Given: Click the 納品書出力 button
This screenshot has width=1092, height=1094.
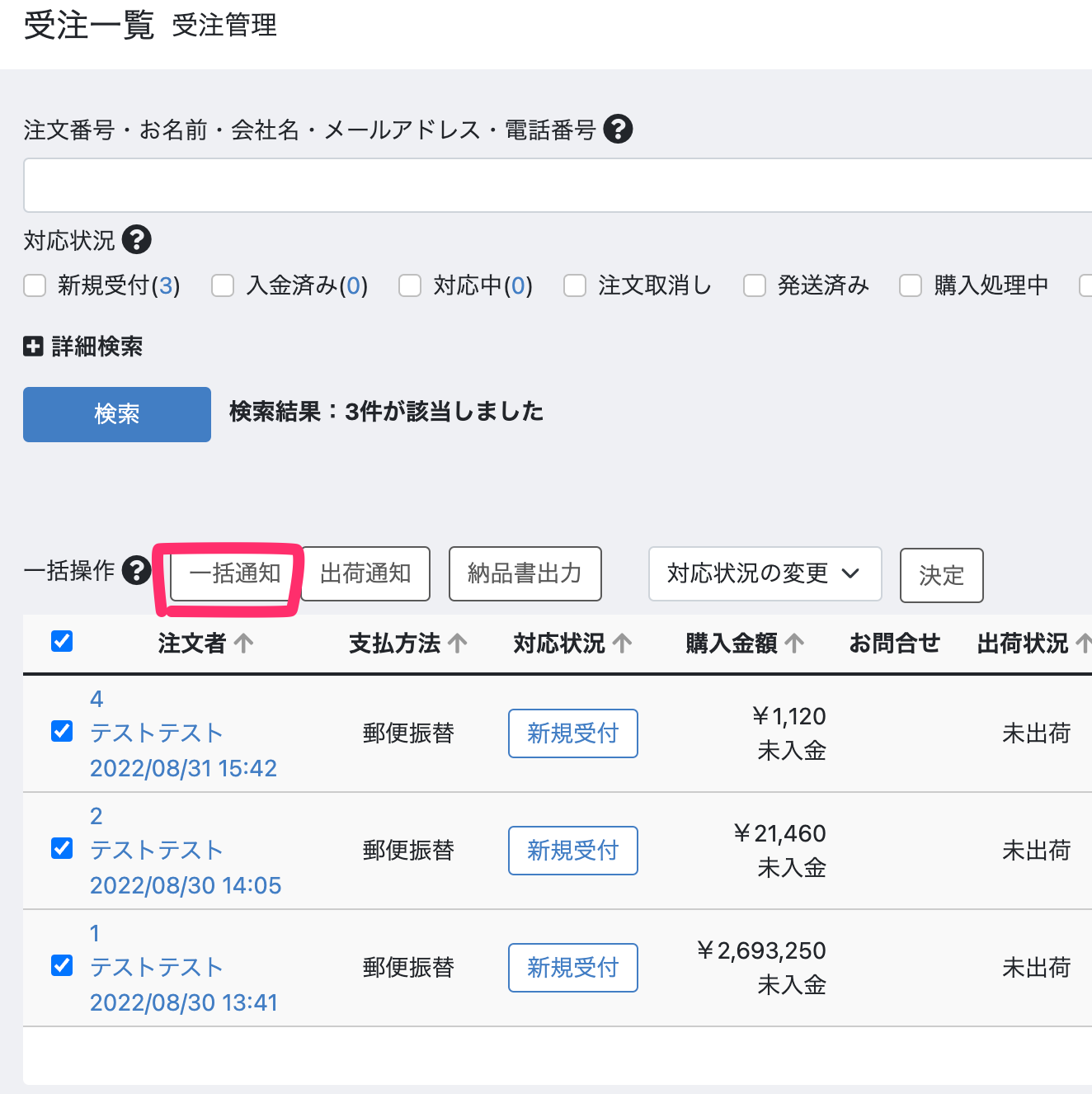Looking at the screenshot, I should (525, 573).
